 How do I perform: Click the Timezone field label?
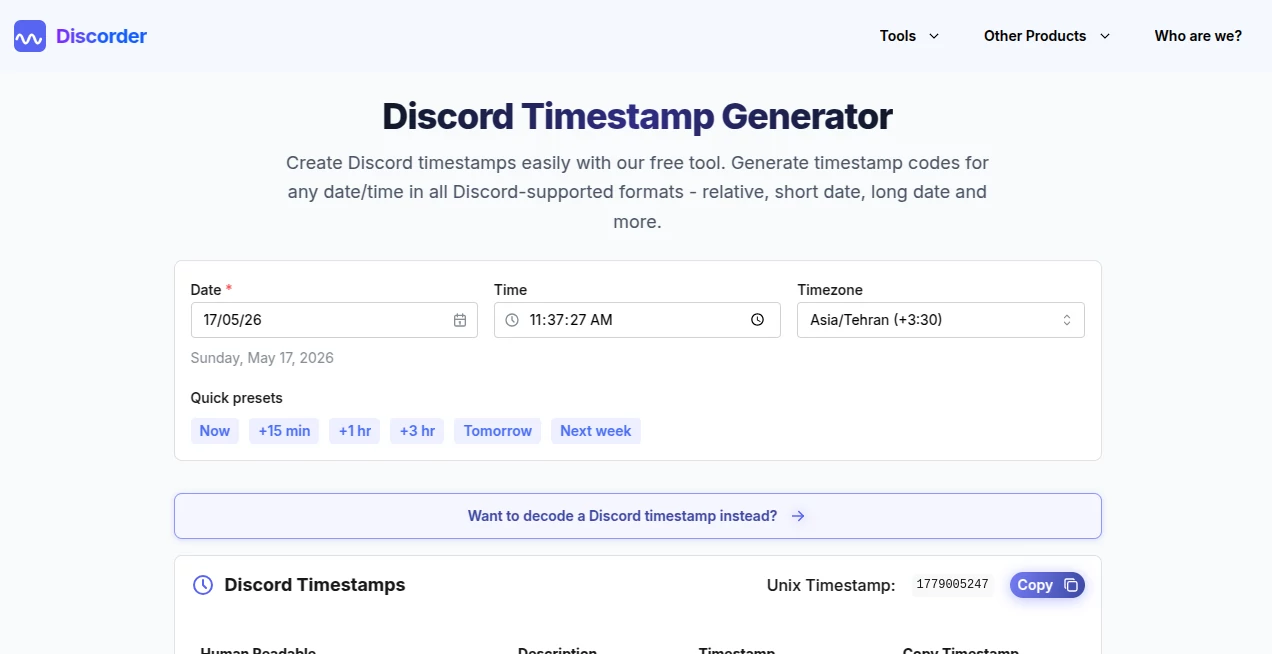(x=830, y=290)
